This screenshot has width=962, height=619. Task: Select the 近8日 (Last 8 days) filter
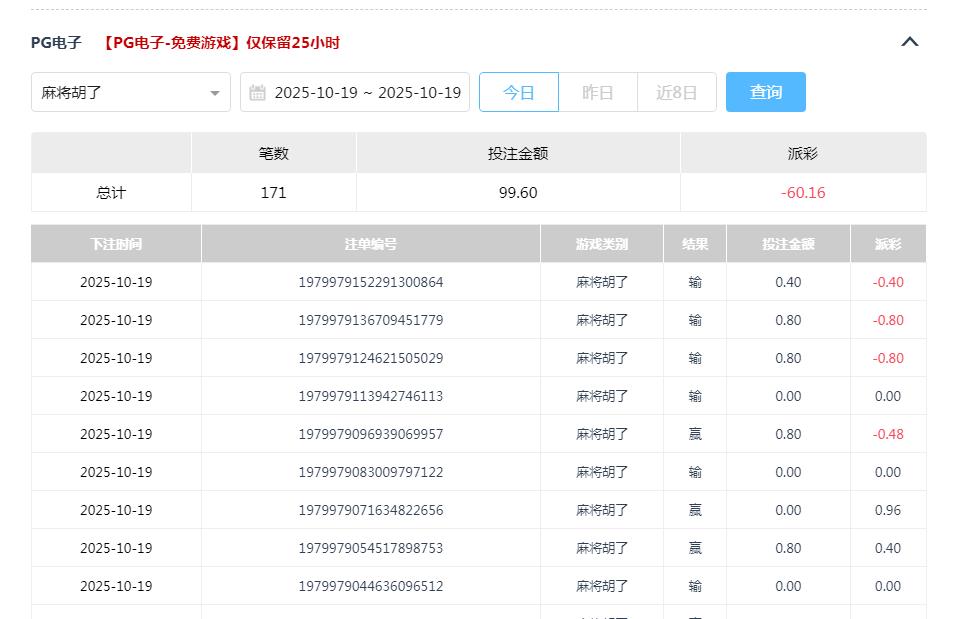coord(676,92)
